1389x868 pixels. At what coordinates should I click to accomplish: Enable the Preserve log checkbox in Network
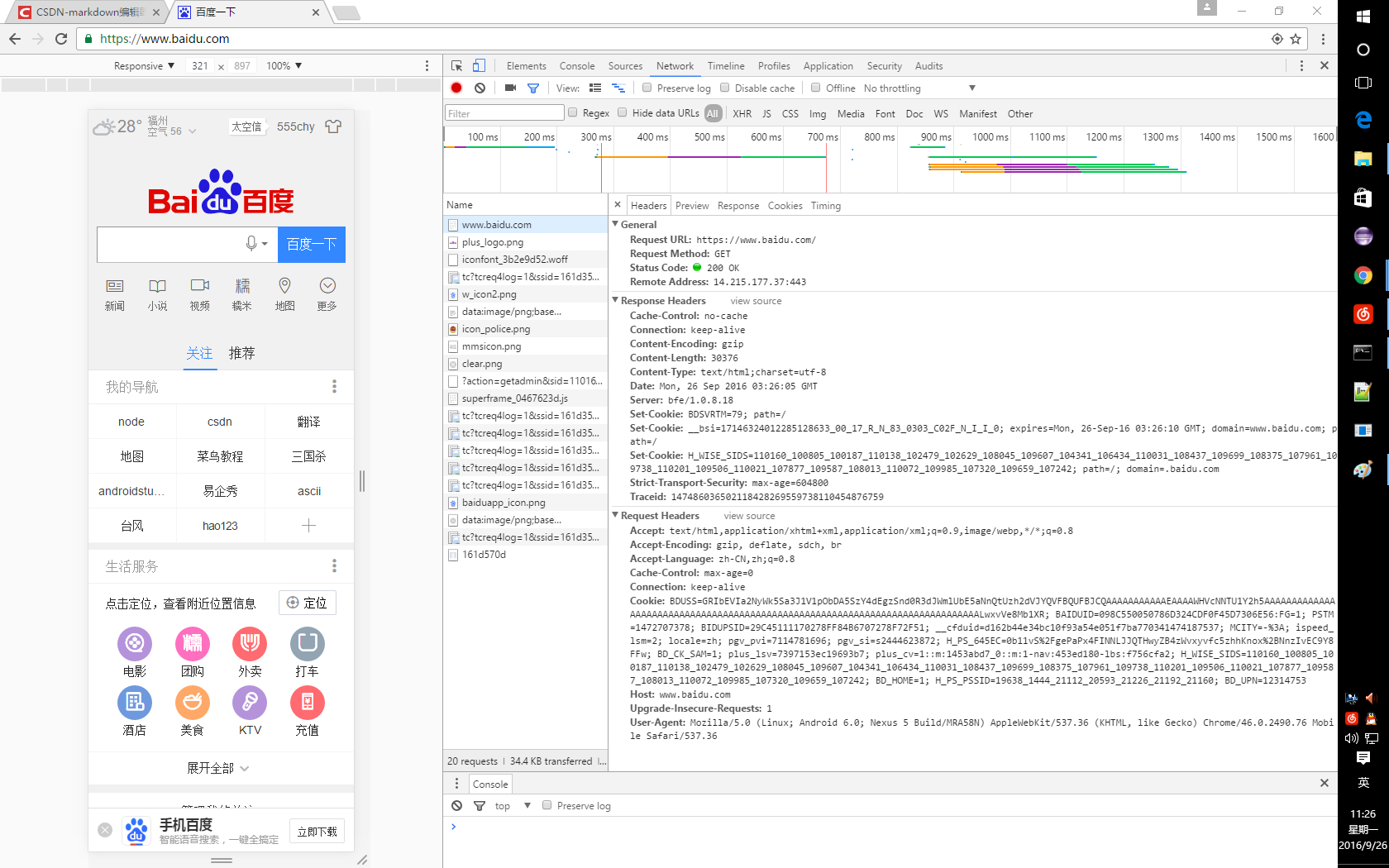(x=647, y=88)
